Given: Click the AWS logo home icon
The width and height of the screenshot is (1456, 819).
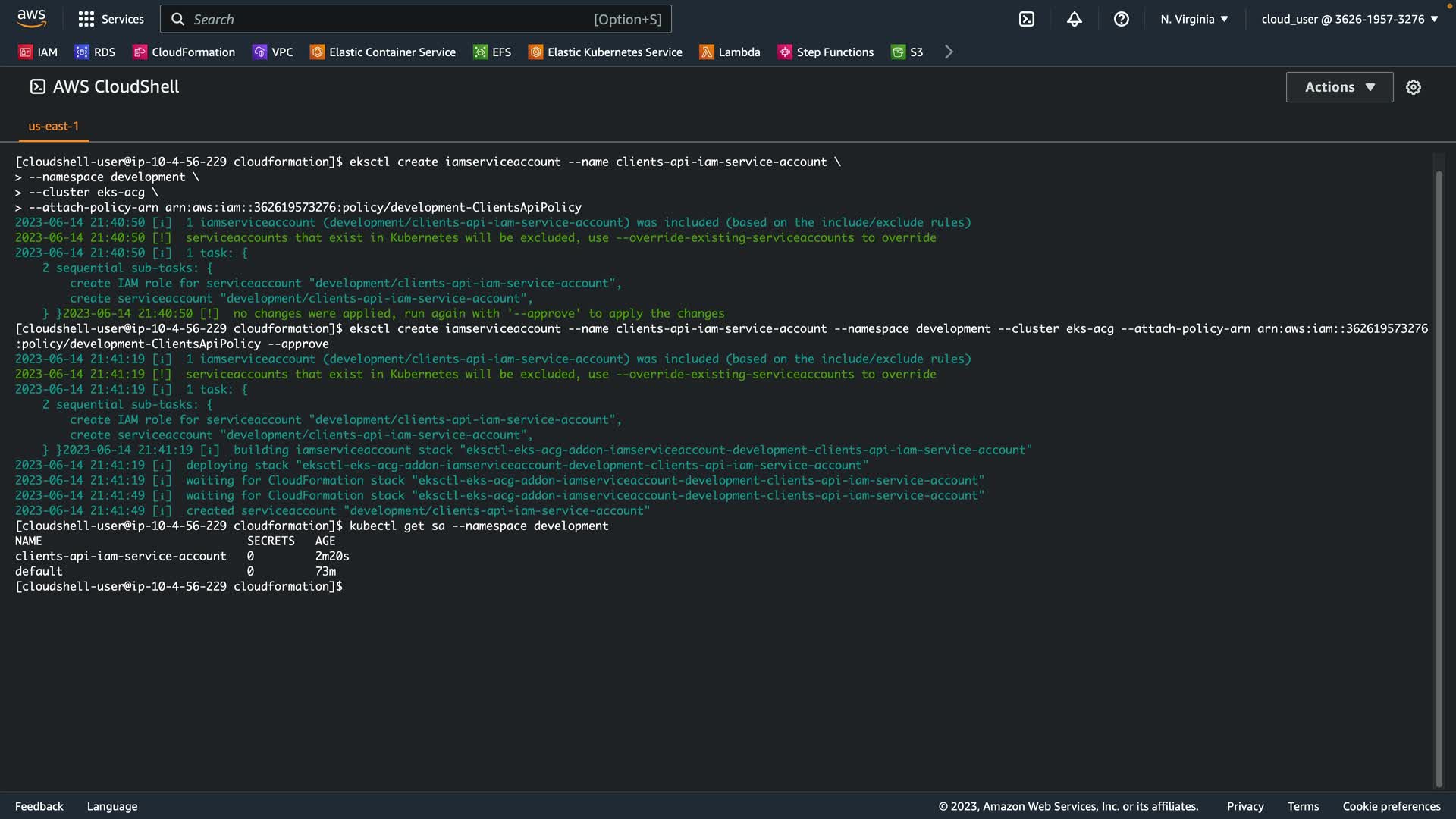Looking at the screenshot, I should (x=31, y=18).
